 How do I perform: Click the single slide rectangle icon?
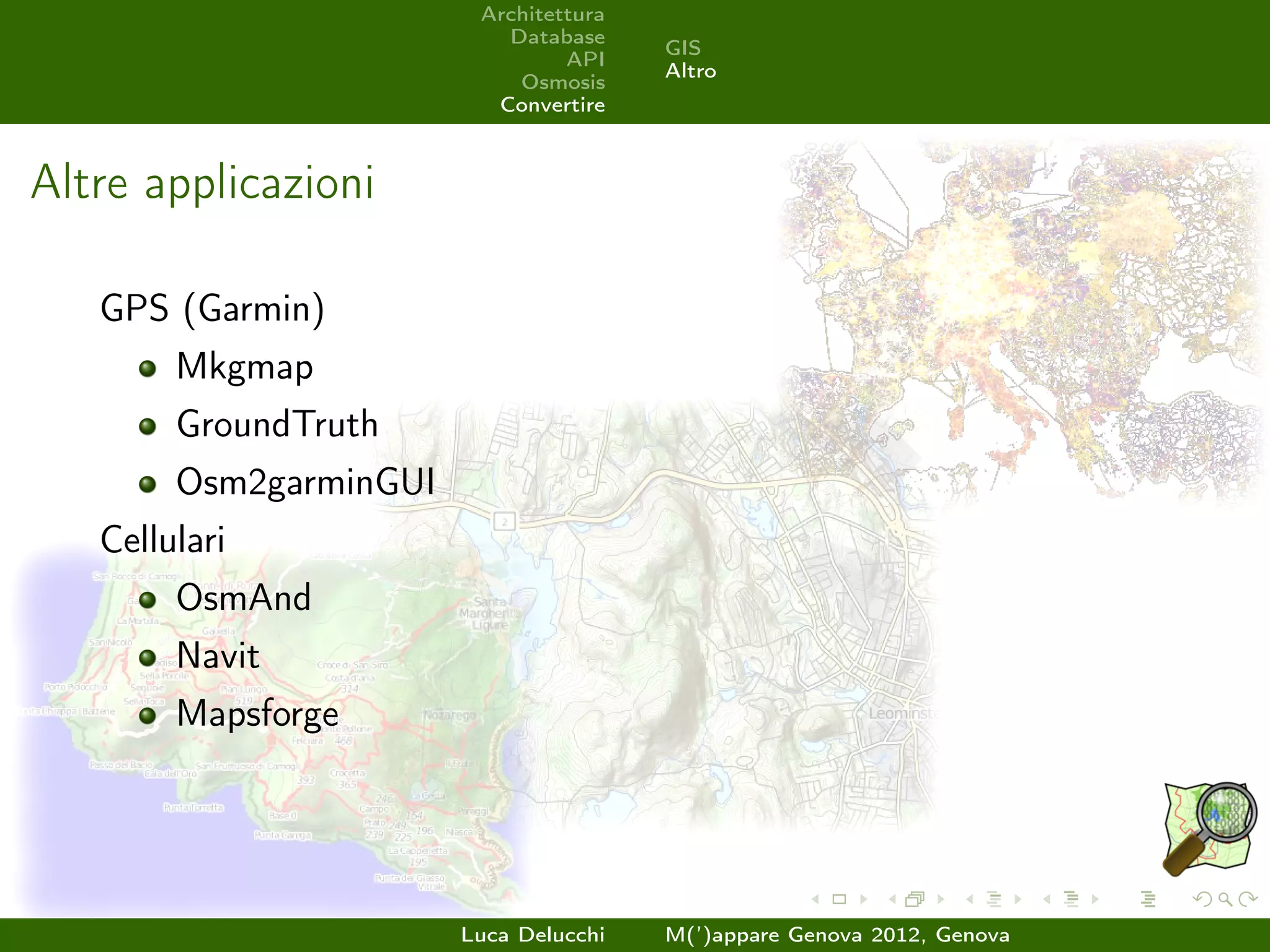[x=839, y=899]
